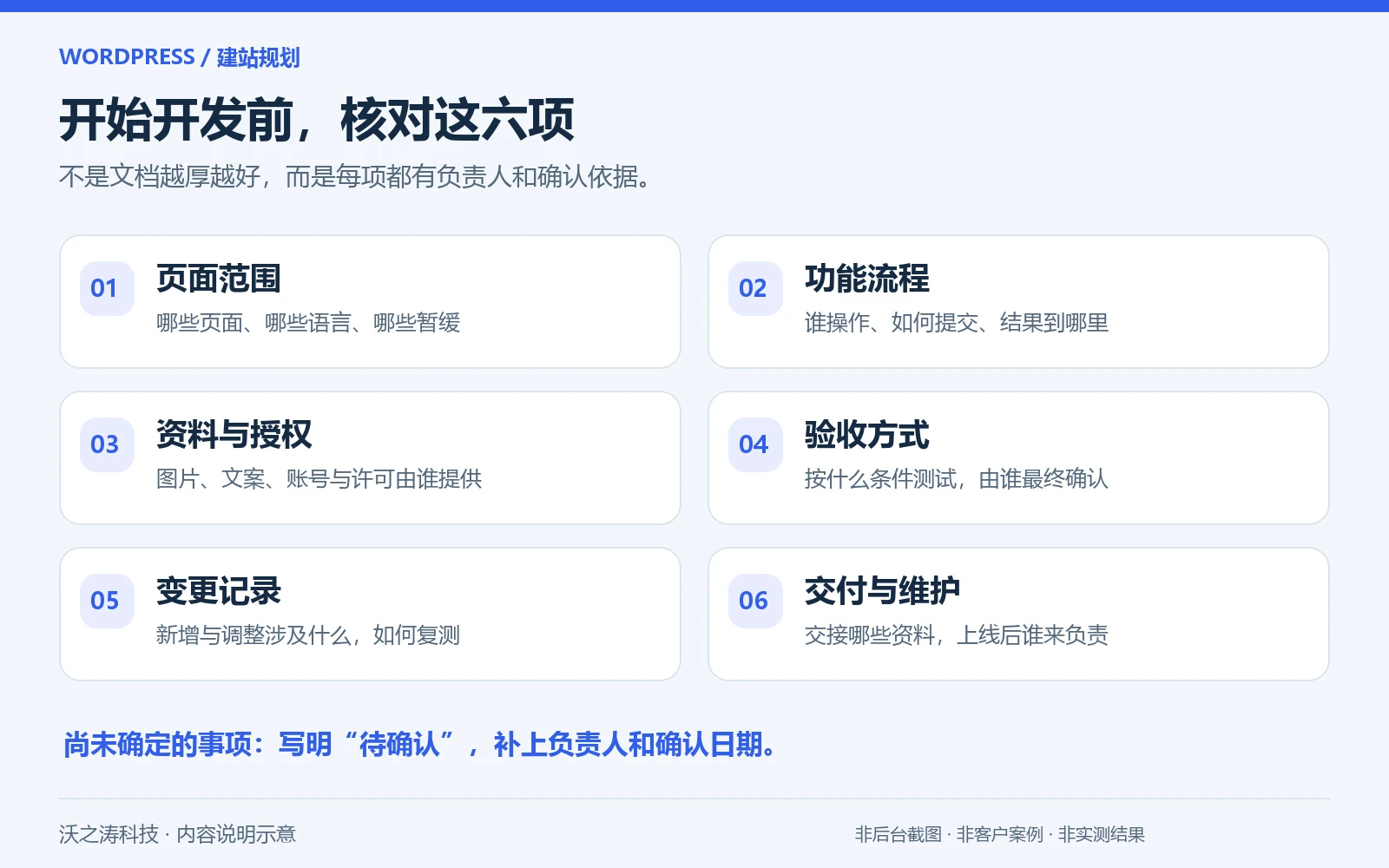This screenshot has height=868, width=1389.
Task: Click the subtitle starting 不是文档越厚越好
Action: pyautogui.click(x=356, y=177)
